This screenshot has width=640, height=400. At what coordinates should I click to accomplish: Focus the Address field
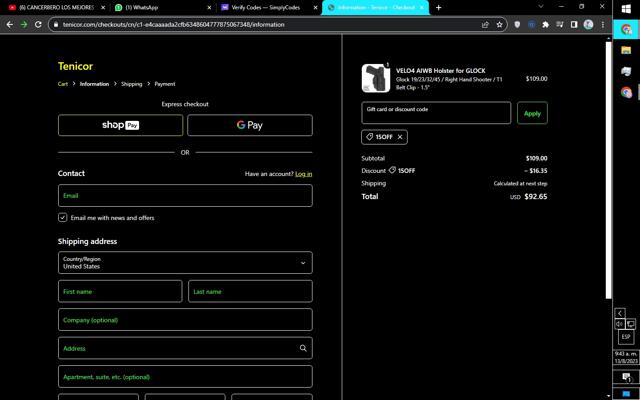tap(185, 348)
